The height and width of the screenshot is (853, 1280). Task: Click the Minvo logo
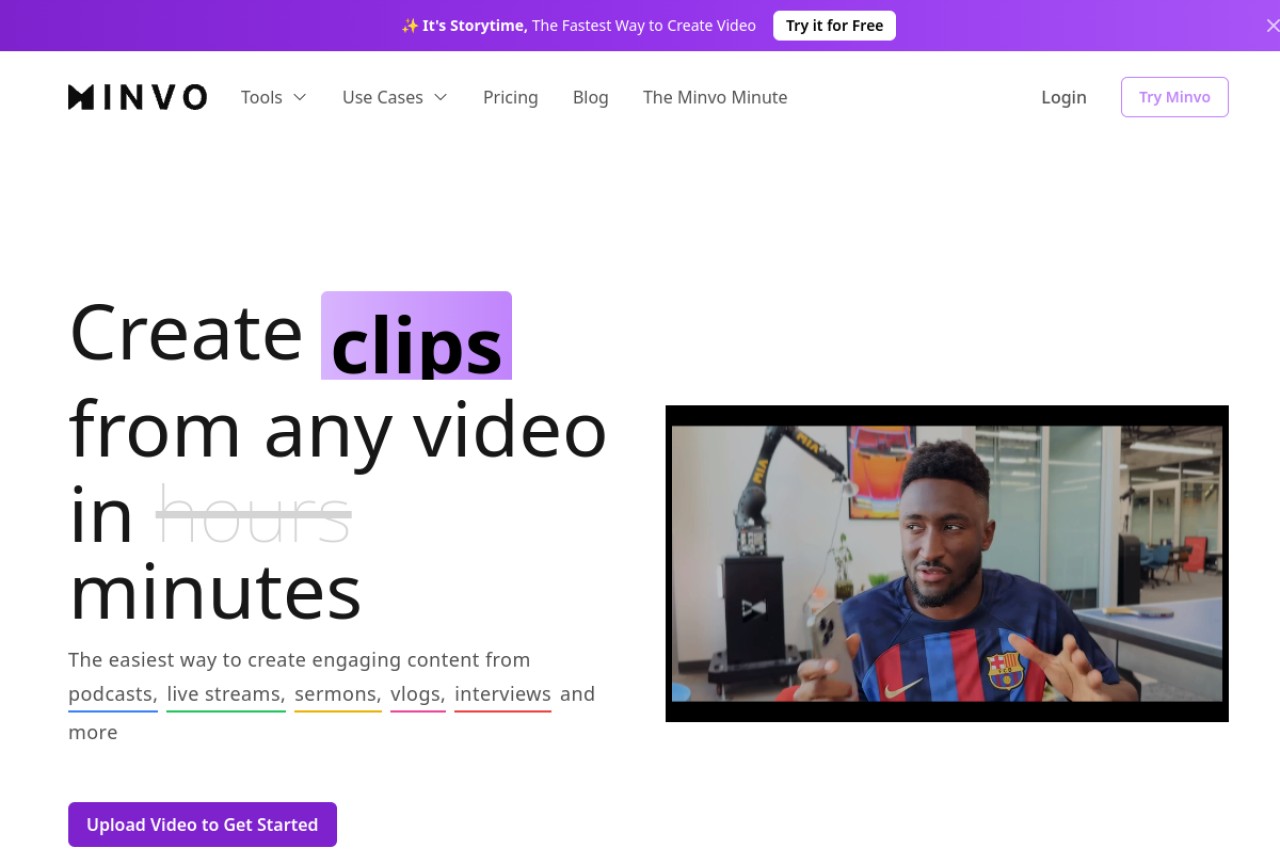[x=137, y=97]
